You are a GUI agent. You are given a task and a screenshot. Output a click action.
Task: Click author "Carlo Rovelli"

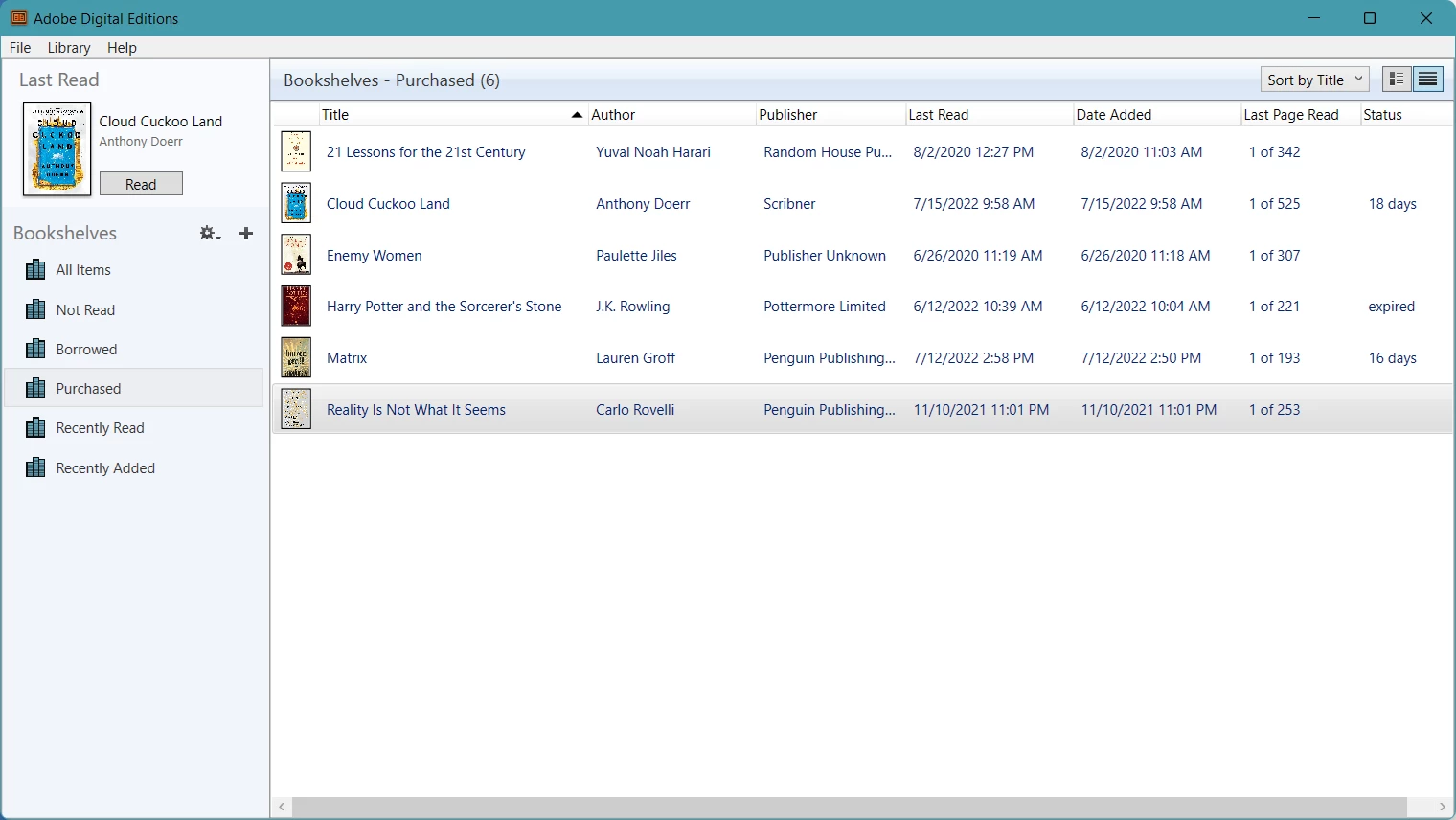[x=635, y=410]
